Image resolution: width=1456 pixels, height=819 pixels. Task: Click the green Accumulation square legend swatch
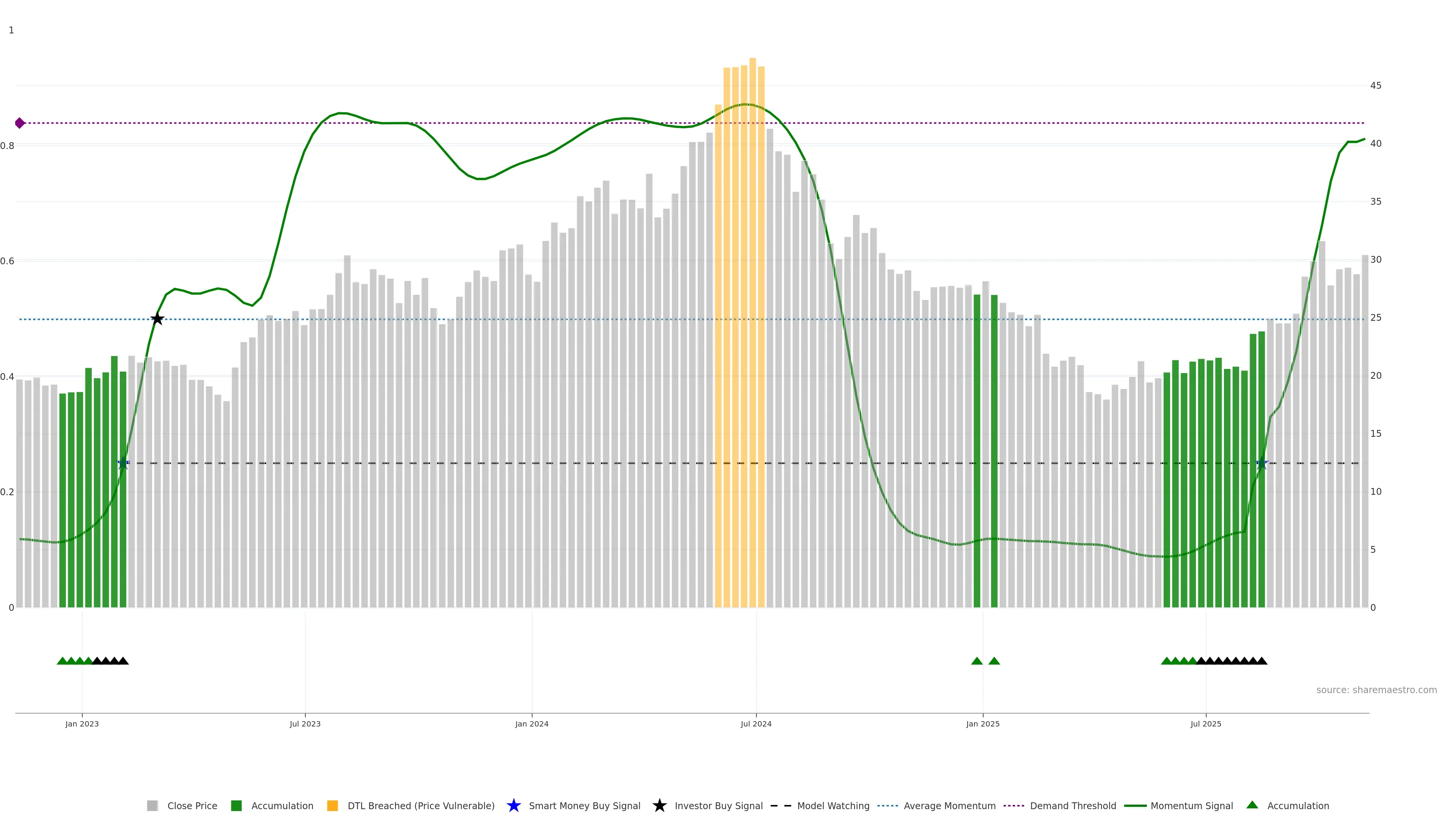[x=236, y=805]
